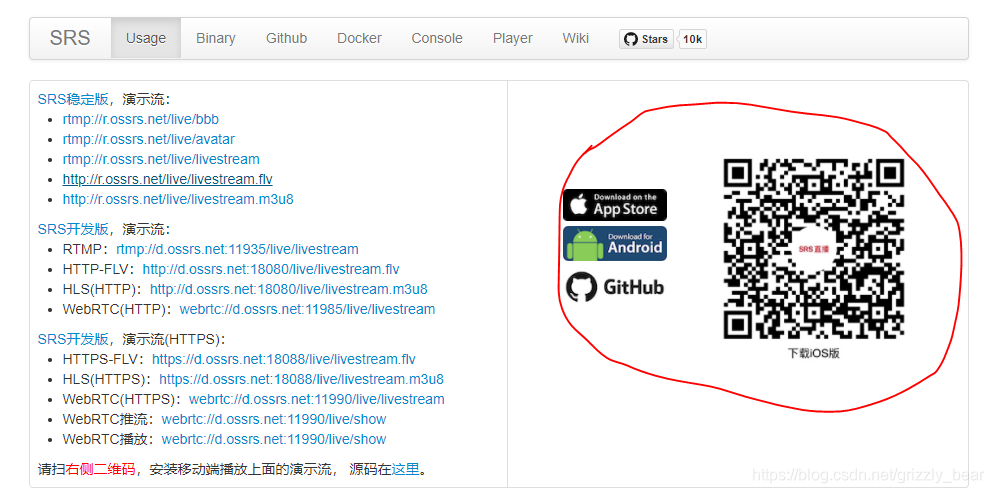
Task: Click the GitHub octocat icon in Stars button
Action: 631,39
